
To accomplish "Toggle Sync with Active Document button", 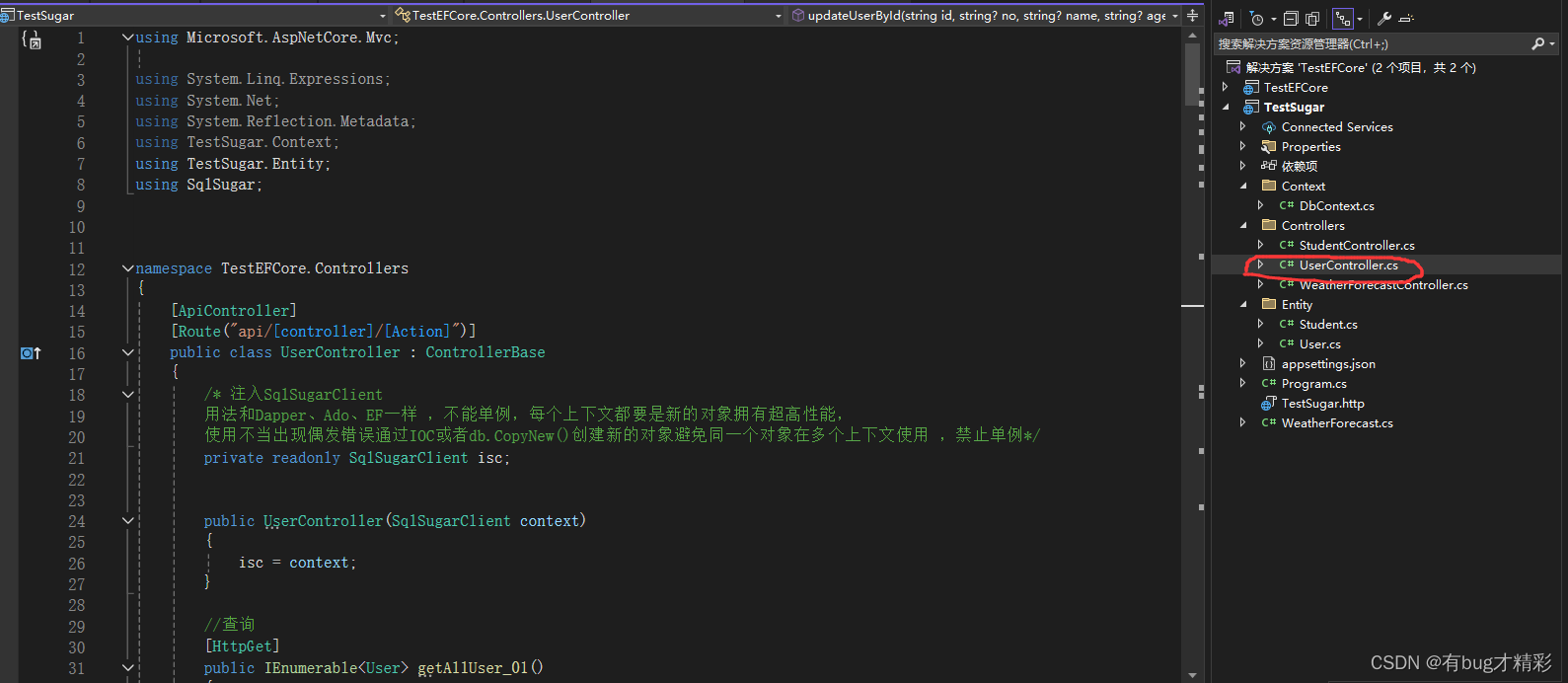I will click(x=1342, y=18).
